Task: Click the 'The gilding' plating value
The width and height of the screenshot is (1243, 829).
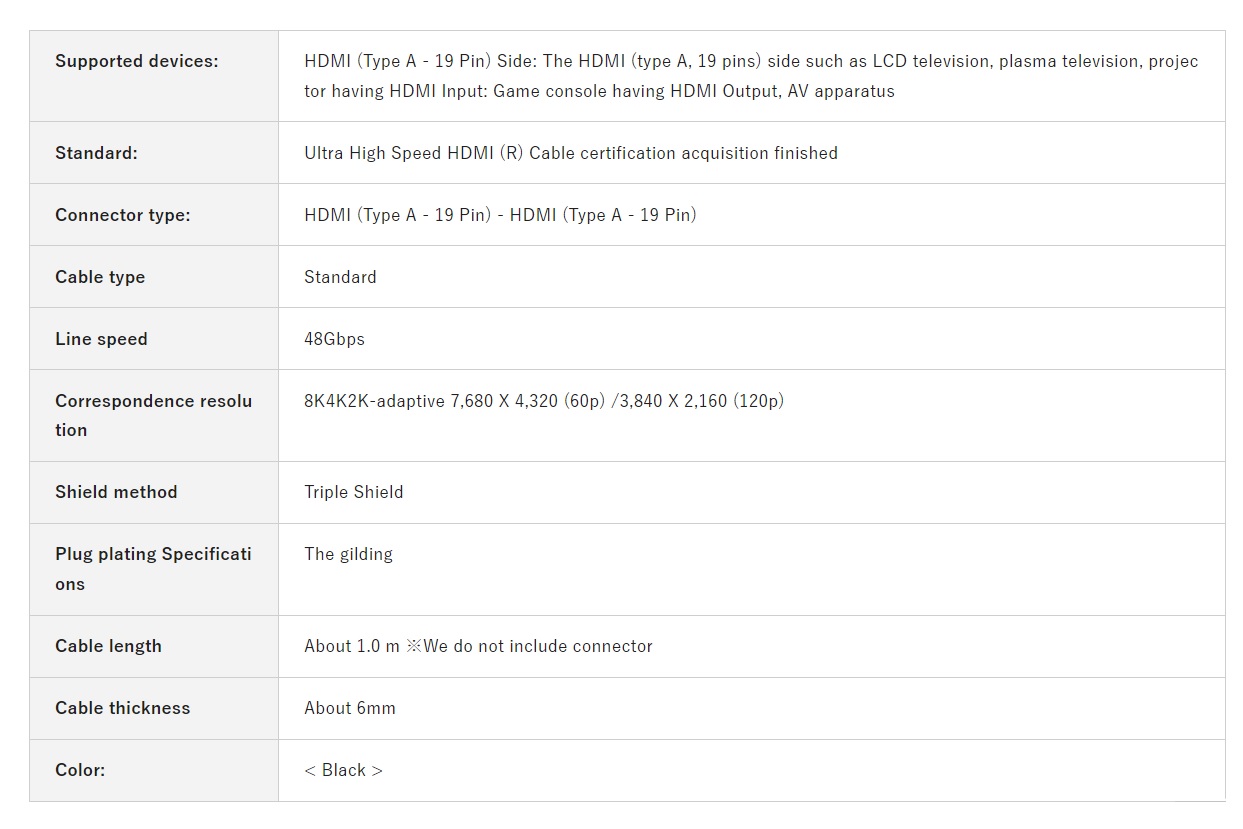Action: coord(348,554)
